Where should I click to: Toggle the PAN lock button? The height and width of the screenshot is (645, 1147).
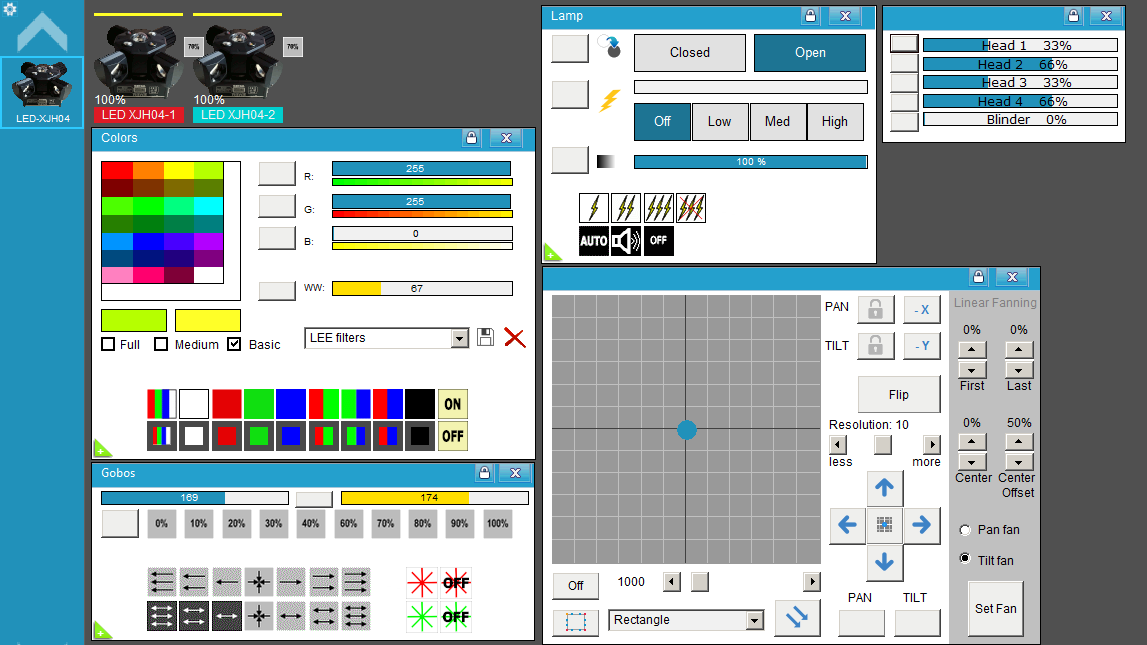(x=876, y=310)
